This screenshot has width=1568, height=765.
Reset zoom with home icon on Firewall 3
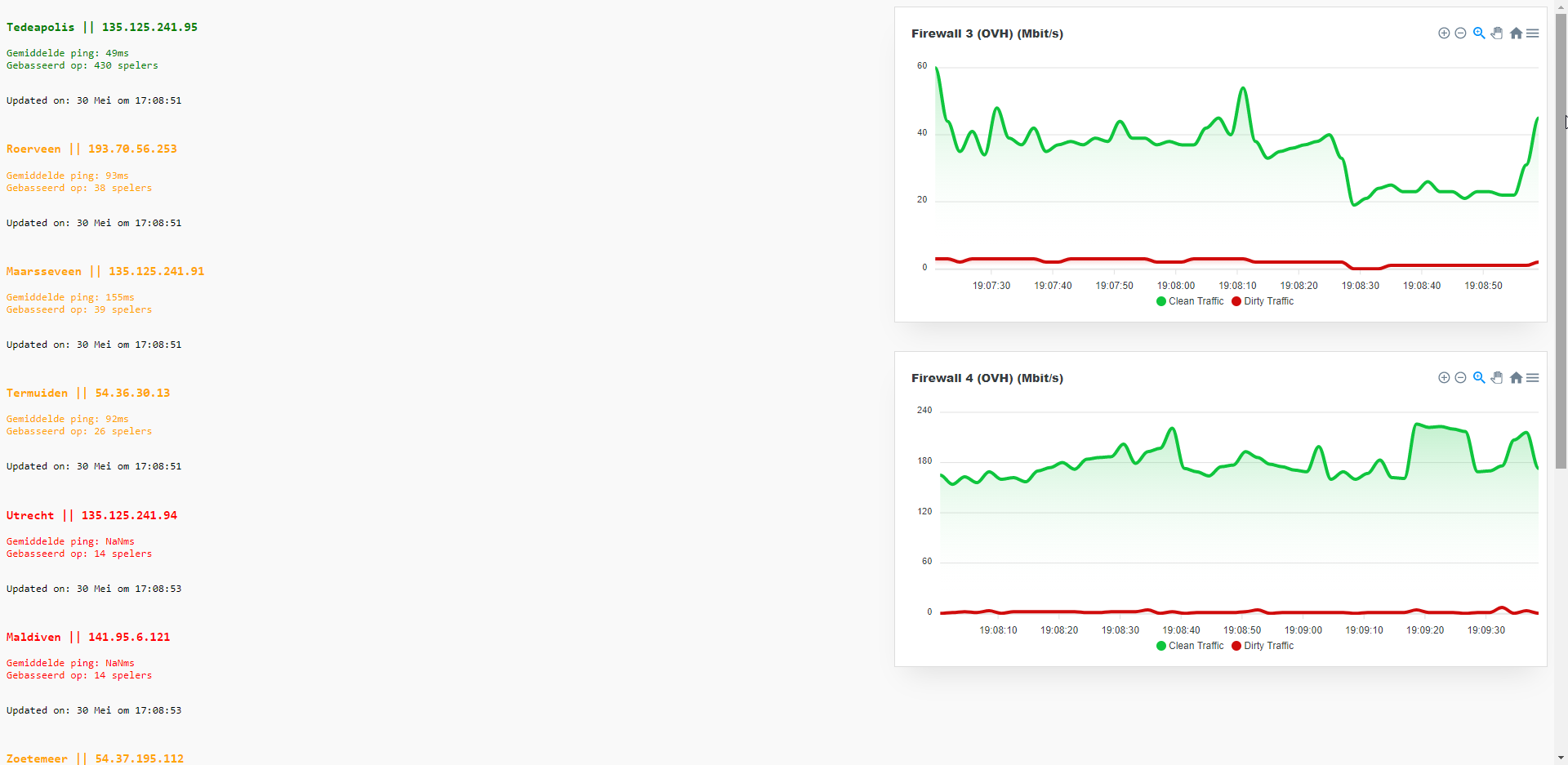pyautogui.click(x=1516, y=33)
